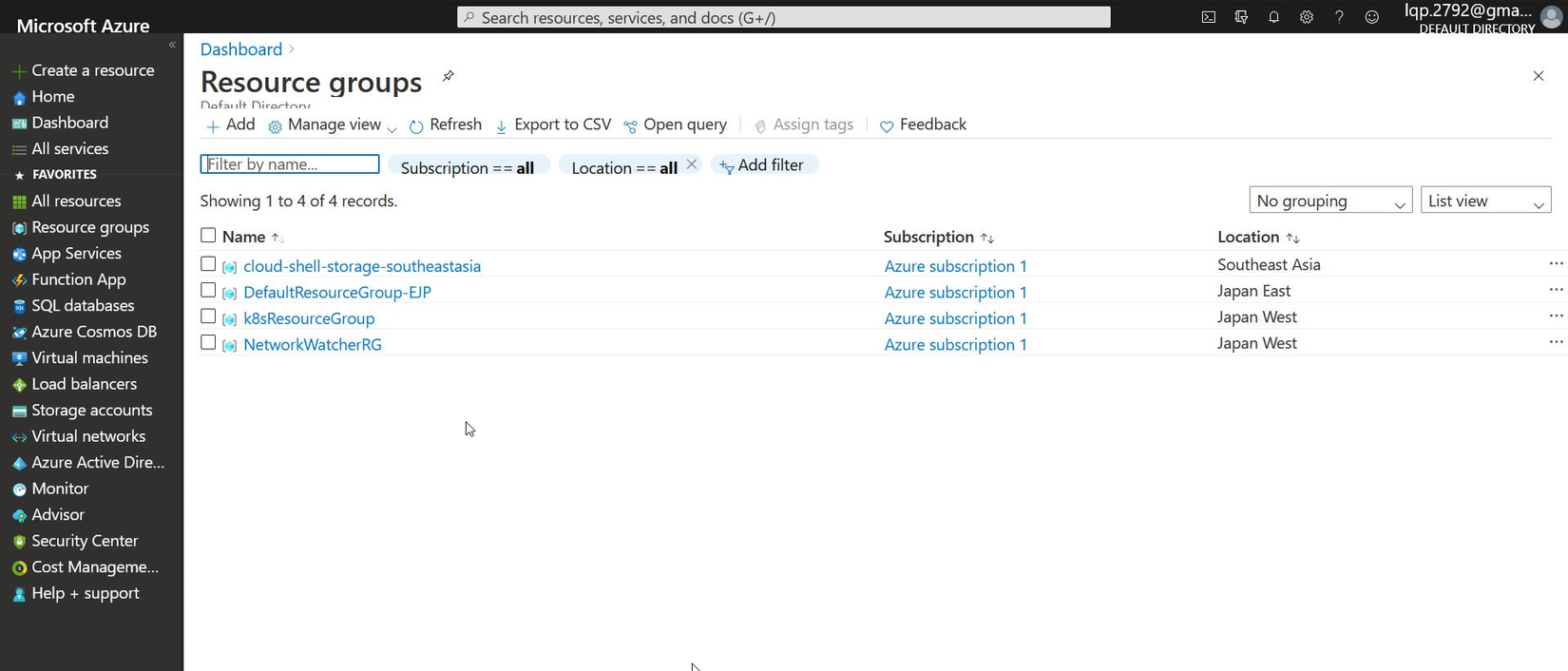Open the notifications bell
Viewport: 1568px width, 671px height.
tap(1273, 17)
